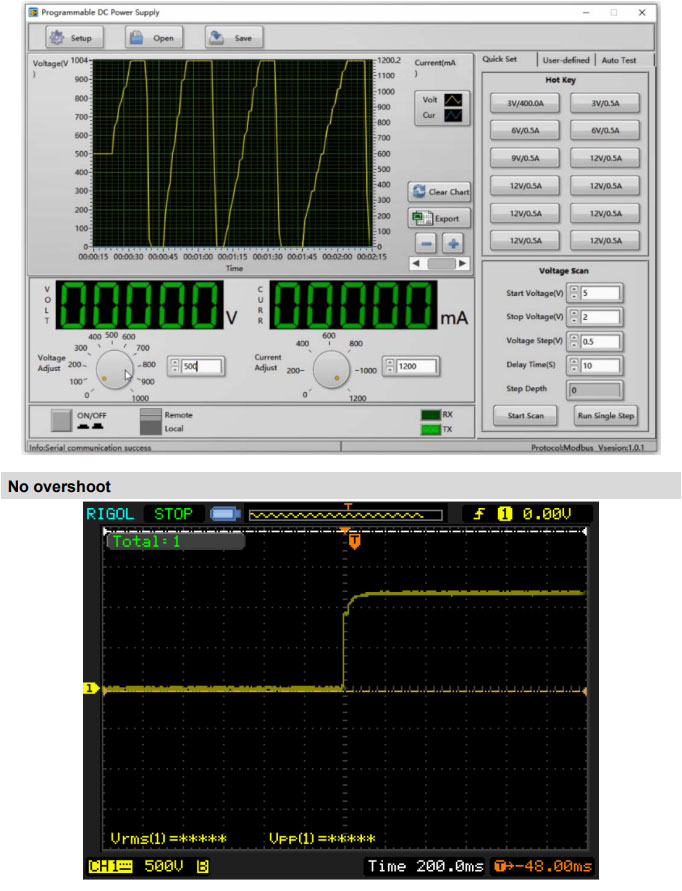
Task: Adjust the Stop Voltage stepper arrows
Action: [x=574, y=317]
